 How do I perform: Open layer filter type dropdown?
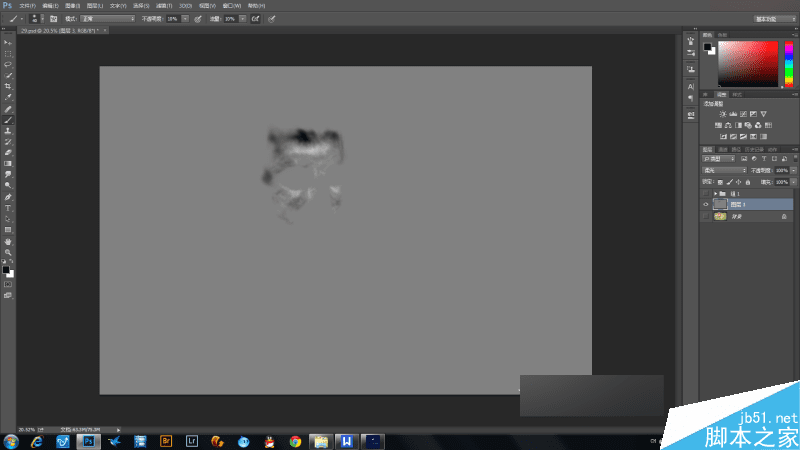click(x=718, y=159)
